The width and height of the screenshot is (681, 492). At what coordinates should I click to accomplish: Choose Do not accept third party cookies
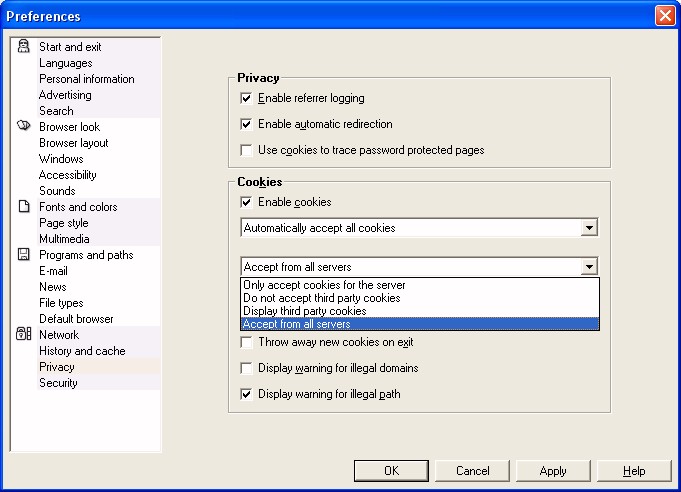[x=322, y=298]
